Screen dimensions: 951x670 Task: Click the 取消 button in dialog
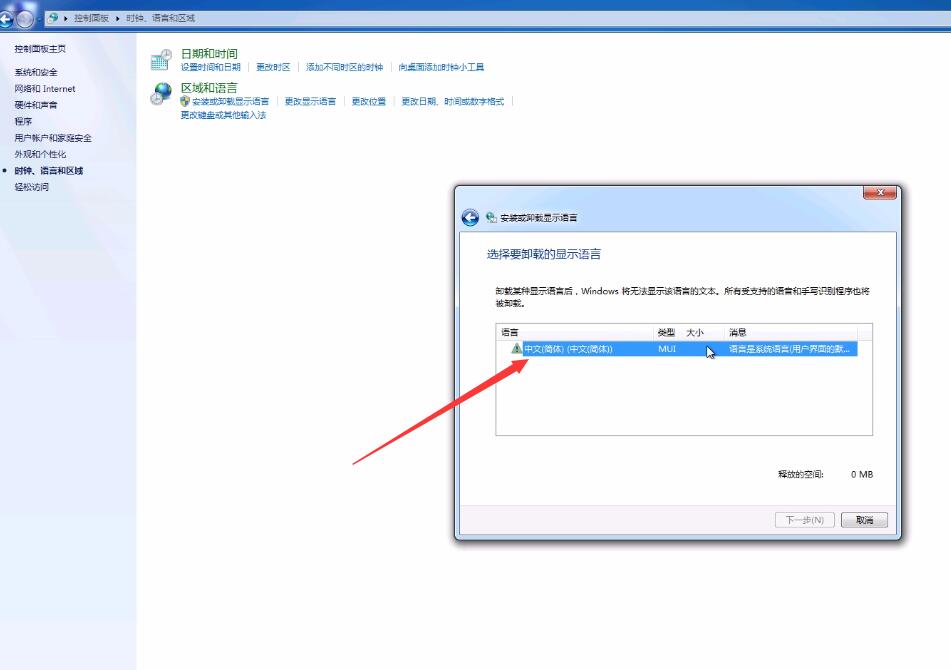pyautogui.click(x=864, y=520)
